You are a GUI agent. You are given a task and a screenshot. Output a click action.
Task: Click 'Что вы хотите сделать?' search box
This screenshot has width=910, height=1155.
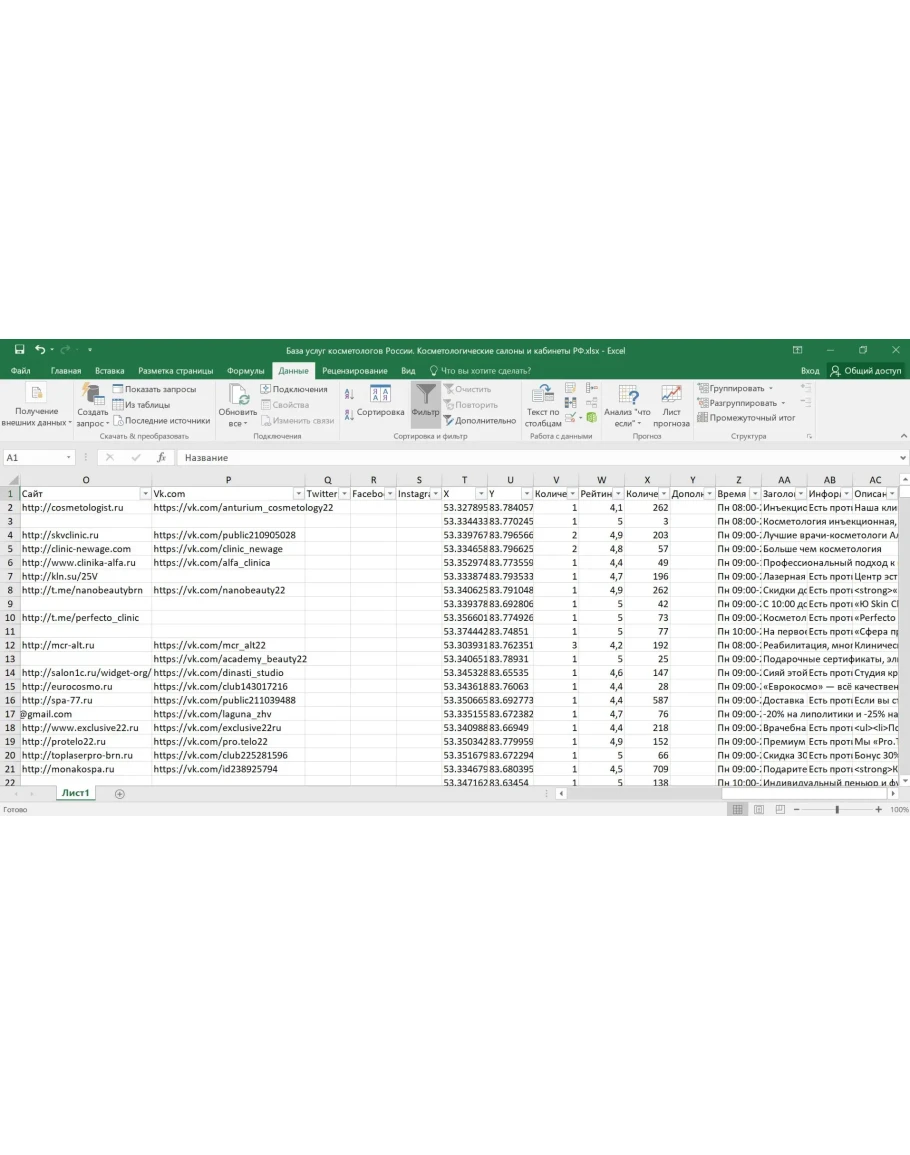(480, 371)
